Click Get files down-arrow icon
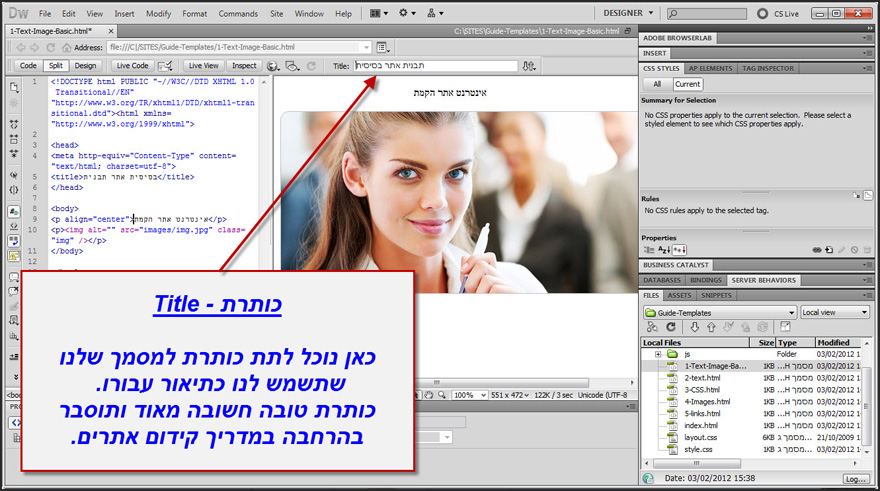Viewport: 880px width, 491px height. 694,327
